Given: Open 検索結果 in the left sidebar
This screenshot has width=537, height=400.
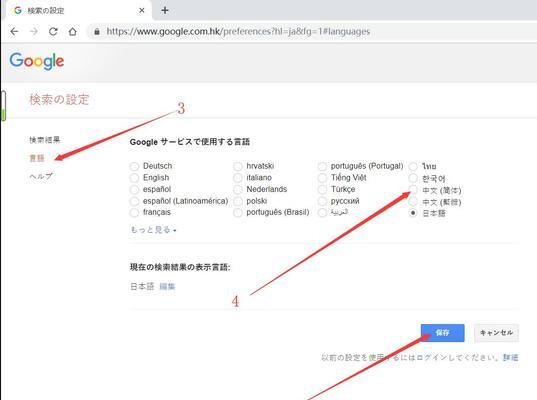Looking at the screenshot, I should point(45,140).
